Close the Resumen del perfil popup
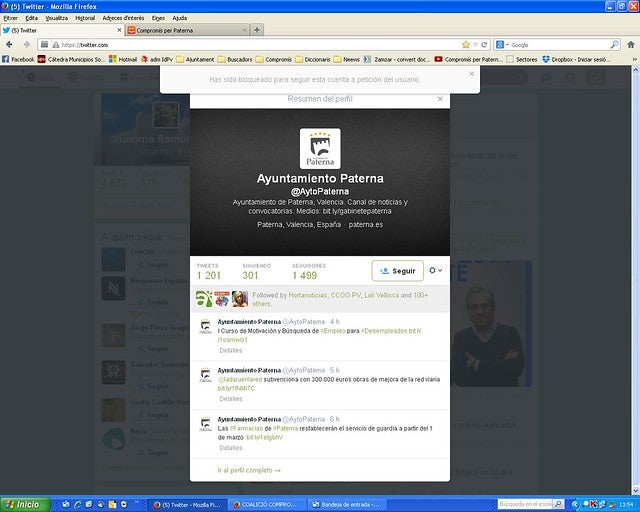 tap(440, 99)
